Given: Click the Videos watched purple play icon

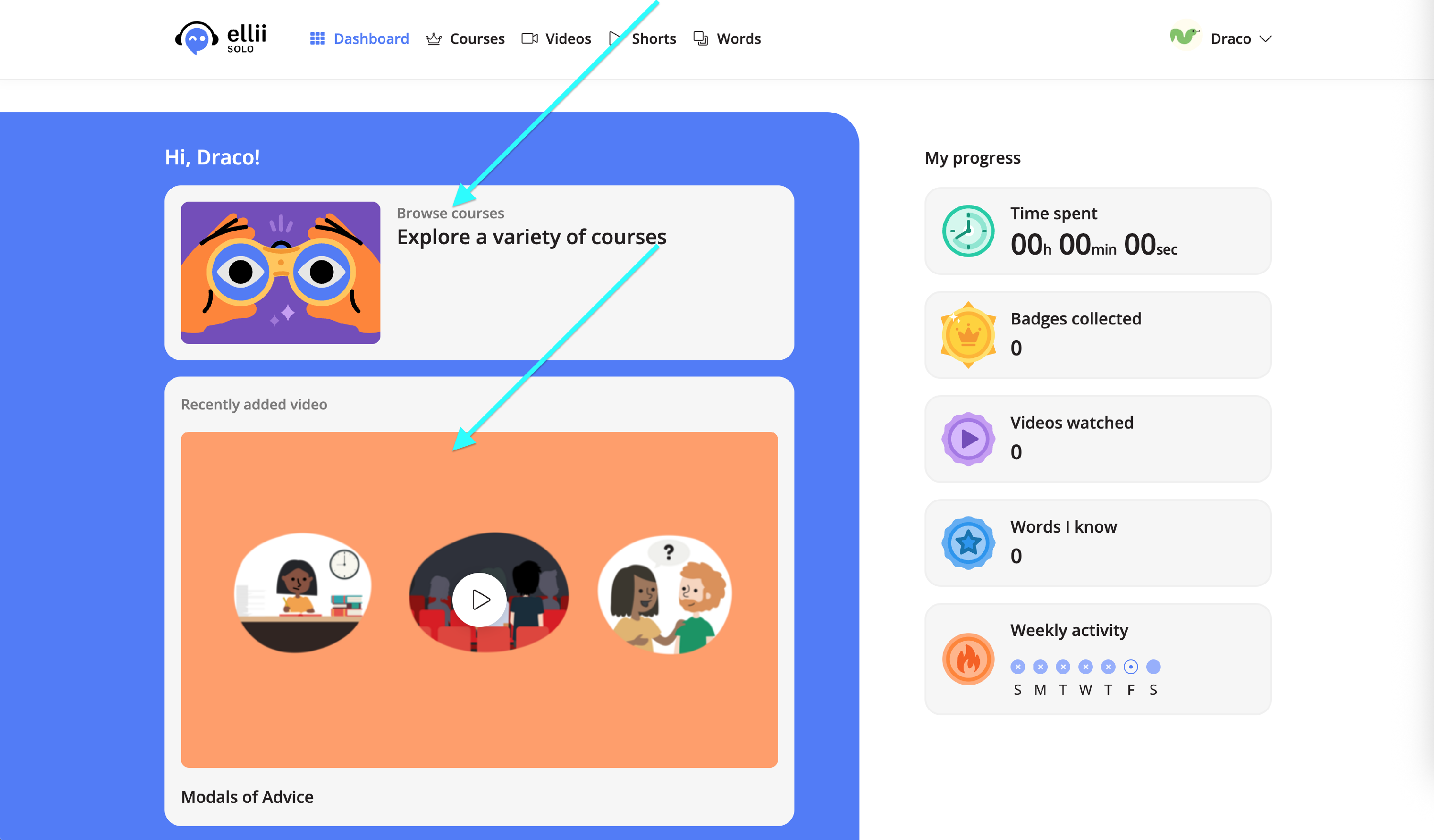Looking at the screenshot, I should [x=967, y=439].
